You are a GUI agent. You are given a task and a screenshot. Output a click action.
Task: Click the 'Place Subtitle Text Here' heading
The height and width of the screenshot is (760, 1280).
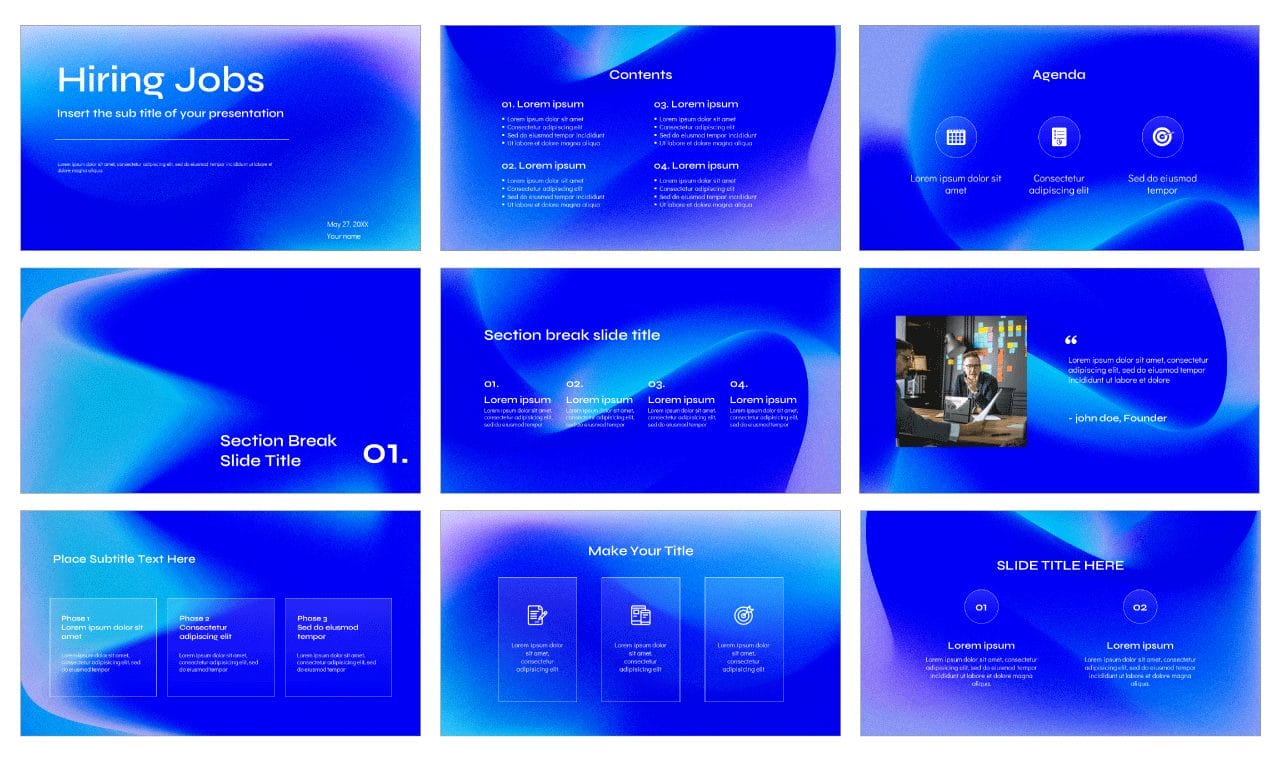[124, 559]
